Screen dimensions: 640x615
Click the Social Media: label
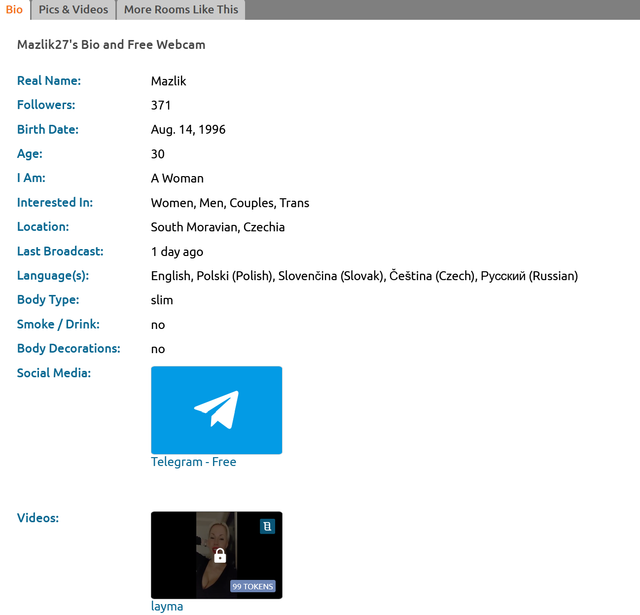tap(54, 373)
